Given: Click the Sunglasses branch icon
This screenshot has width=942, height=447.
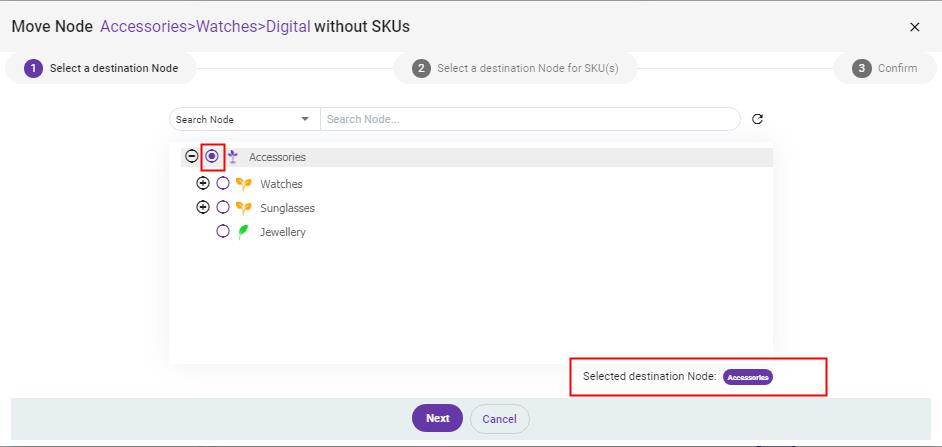Looking at the screenshot, I should [x=243, y=208].
